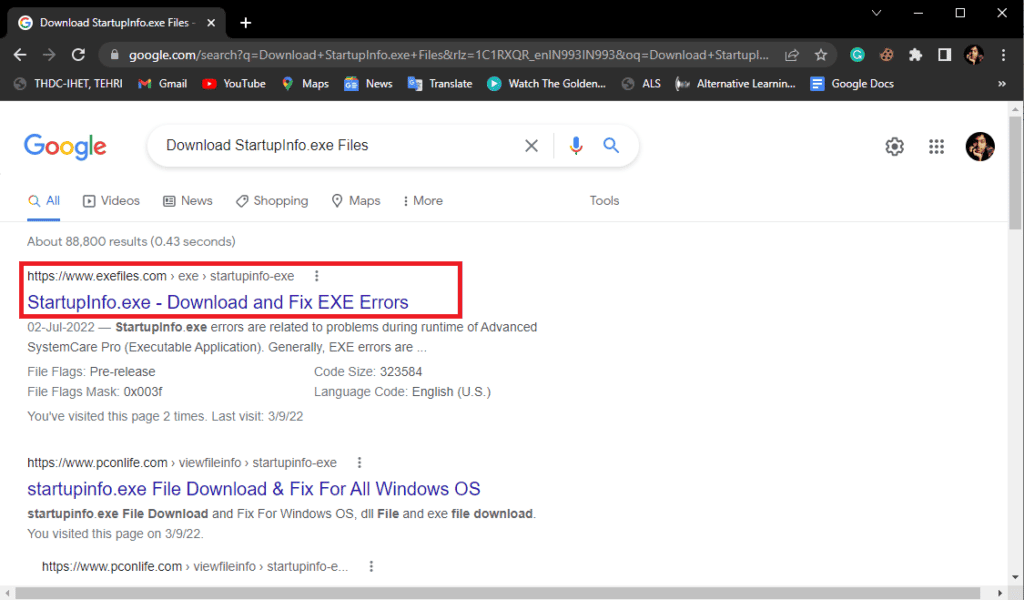Open the options menu beside the exefiles.com result
Viewport: 1024px width, 600px height.
317,275
